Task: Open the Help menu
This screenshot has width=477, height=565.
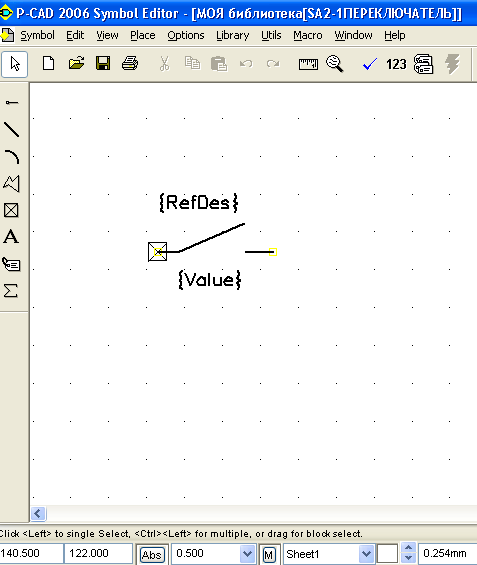Action: [394, 35]
